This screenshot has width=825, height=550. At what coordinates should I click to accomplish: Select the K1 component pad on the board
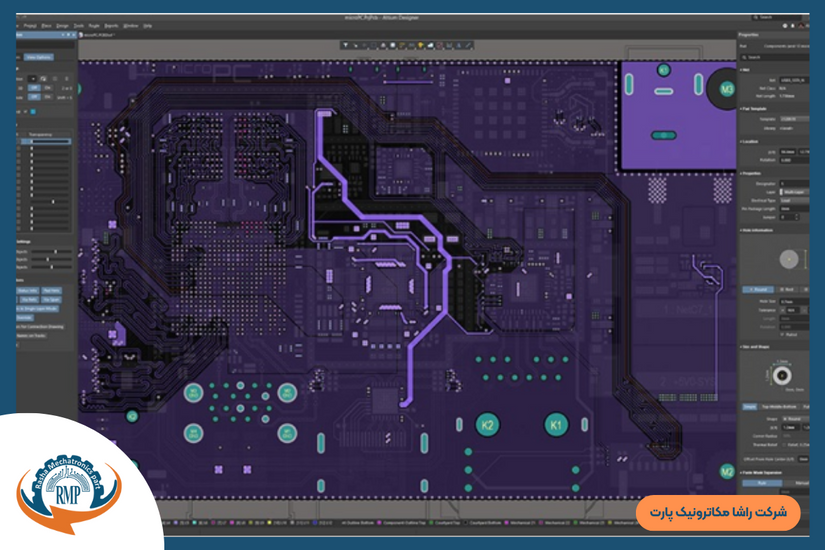(x=556, y=425)
